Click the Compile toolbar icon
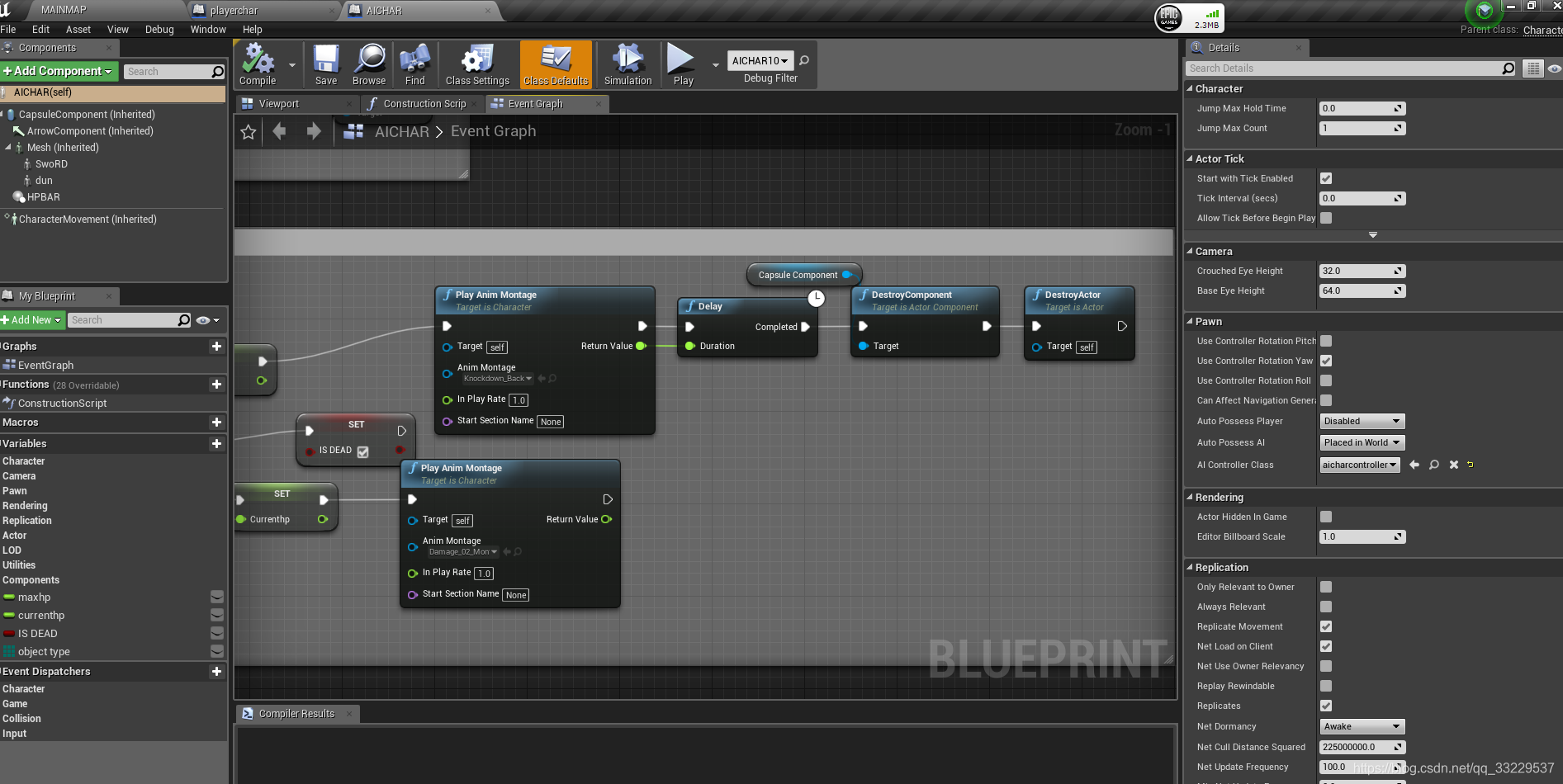Image resolution: width=1563 pixels, height=784 pixels. coord(258,65)
